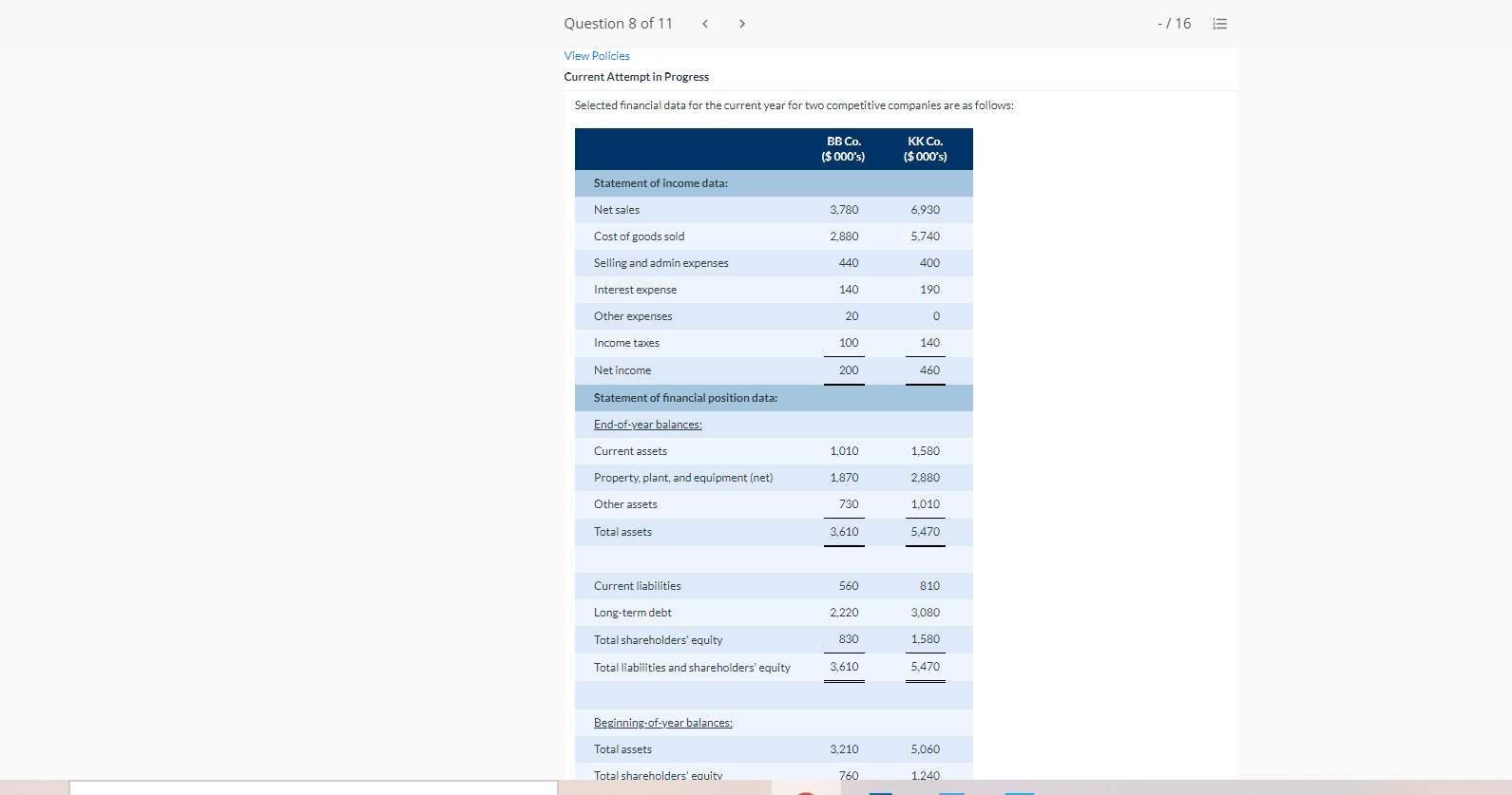Click the "Beginning-of-year balances:" underlined label
This screenshot has height=795, width=1512.
point(663,723)
